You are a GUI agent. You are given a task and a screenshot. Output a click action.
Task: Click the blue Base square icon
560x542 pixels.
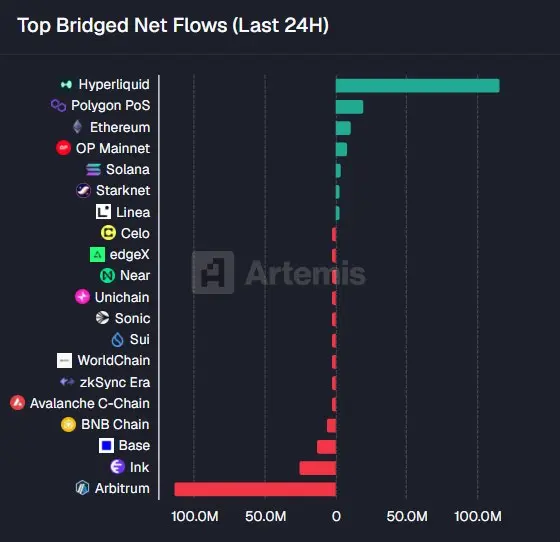(106, 446)
